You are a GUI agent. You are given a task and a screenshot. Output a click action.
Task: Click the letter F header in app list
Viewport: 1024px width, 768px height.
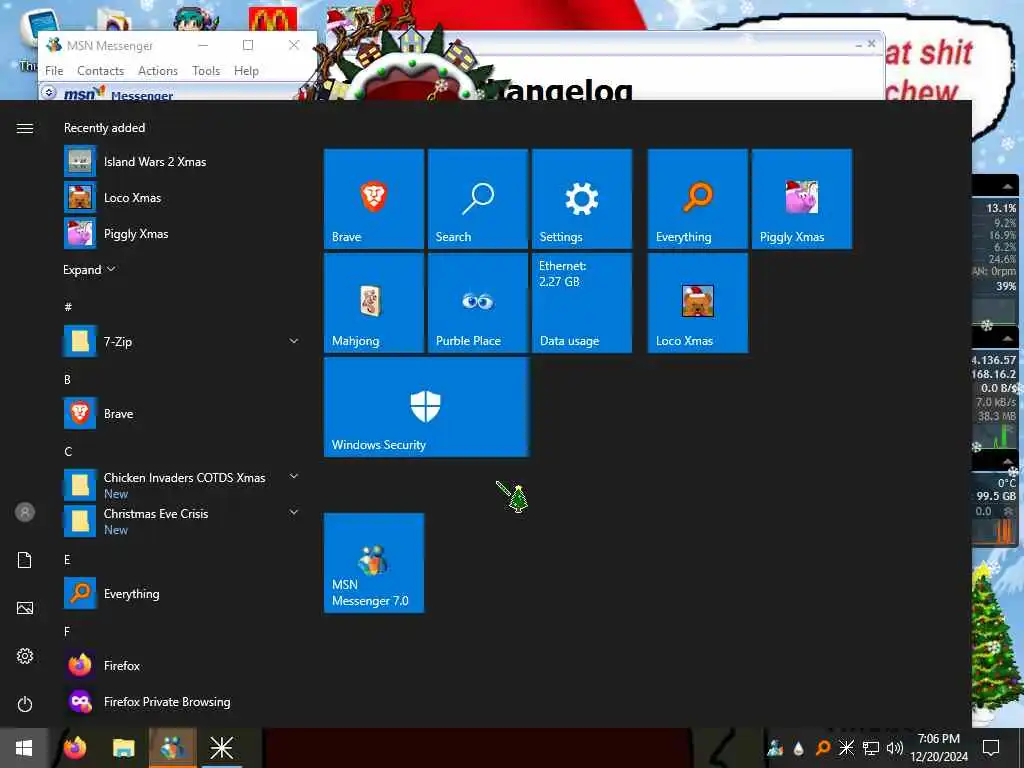point(67,632)
